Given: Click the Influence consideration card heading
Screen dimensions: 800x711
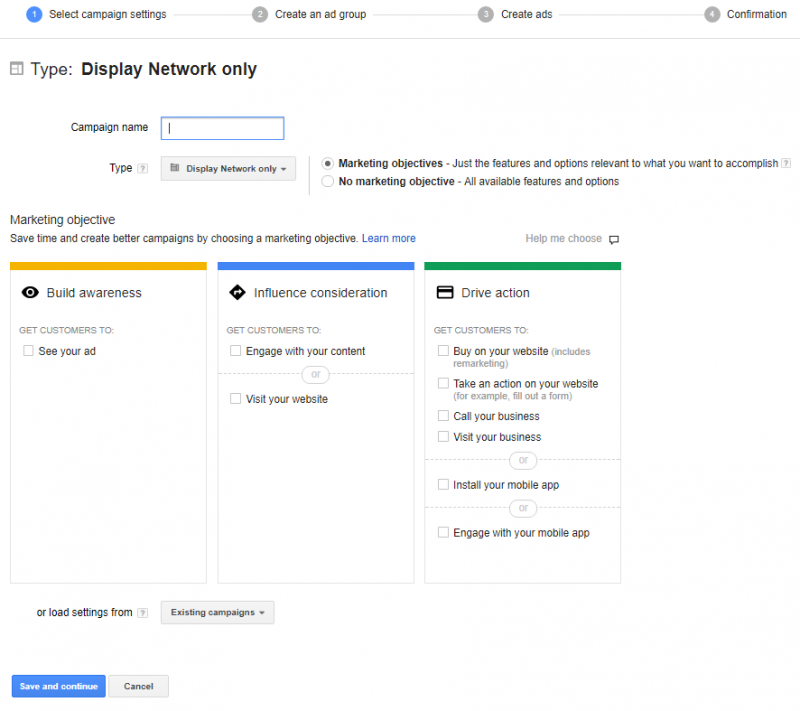Looking at the screenshot, I should pos(321,293).
